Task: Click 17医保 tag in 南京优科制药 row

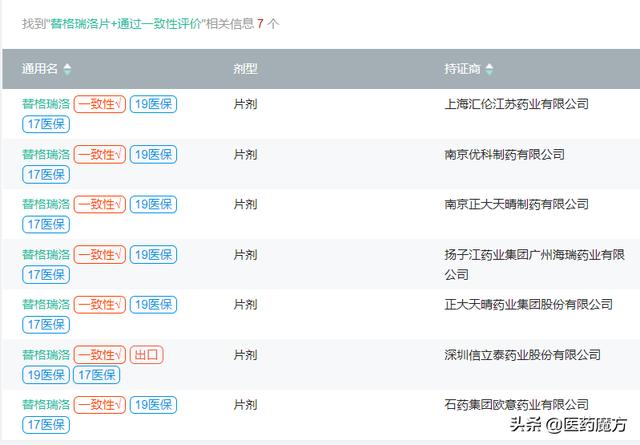Action: point(46,174)
